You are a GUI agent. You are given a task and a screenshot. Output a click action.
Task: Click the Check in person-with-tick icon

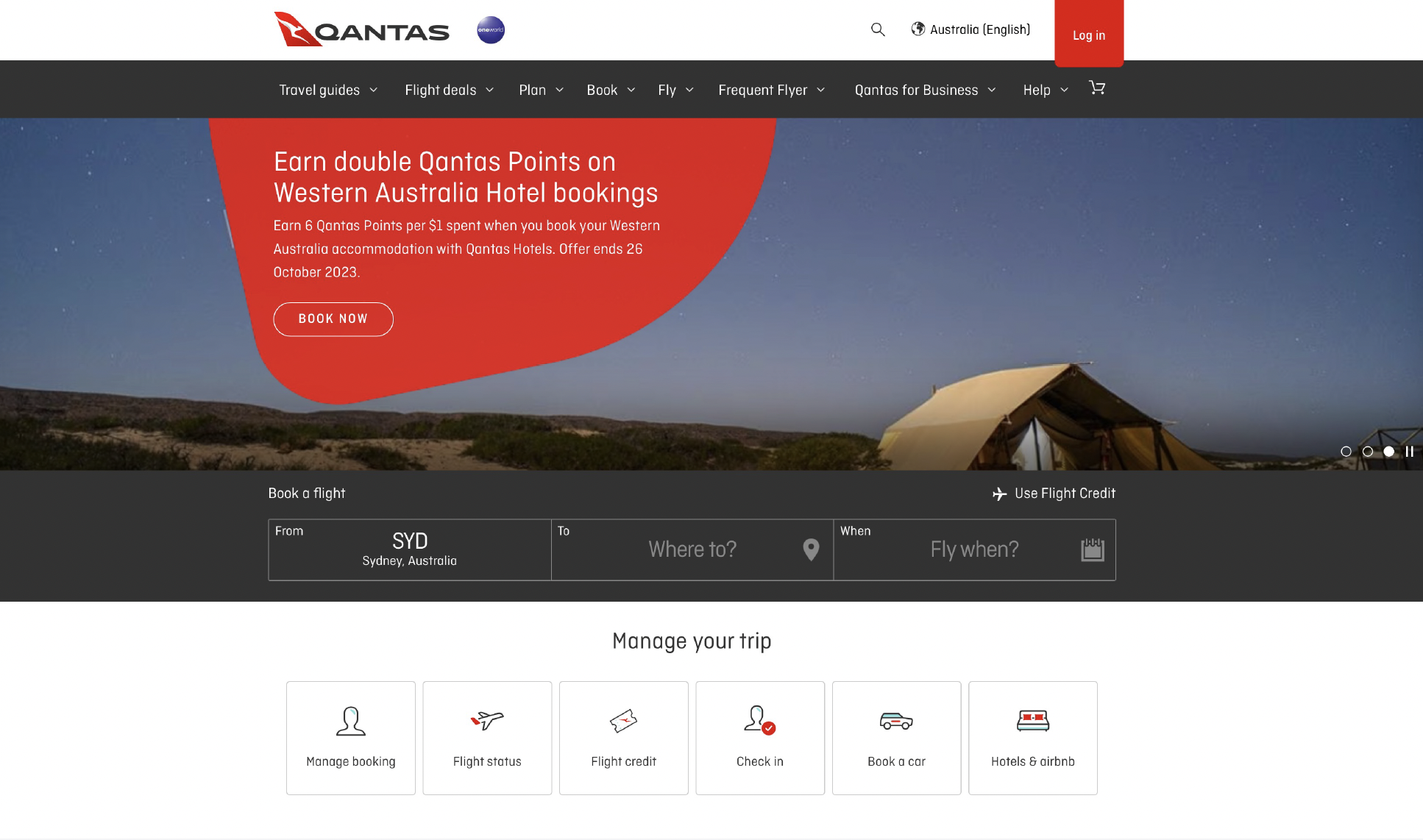click(760, 720)
